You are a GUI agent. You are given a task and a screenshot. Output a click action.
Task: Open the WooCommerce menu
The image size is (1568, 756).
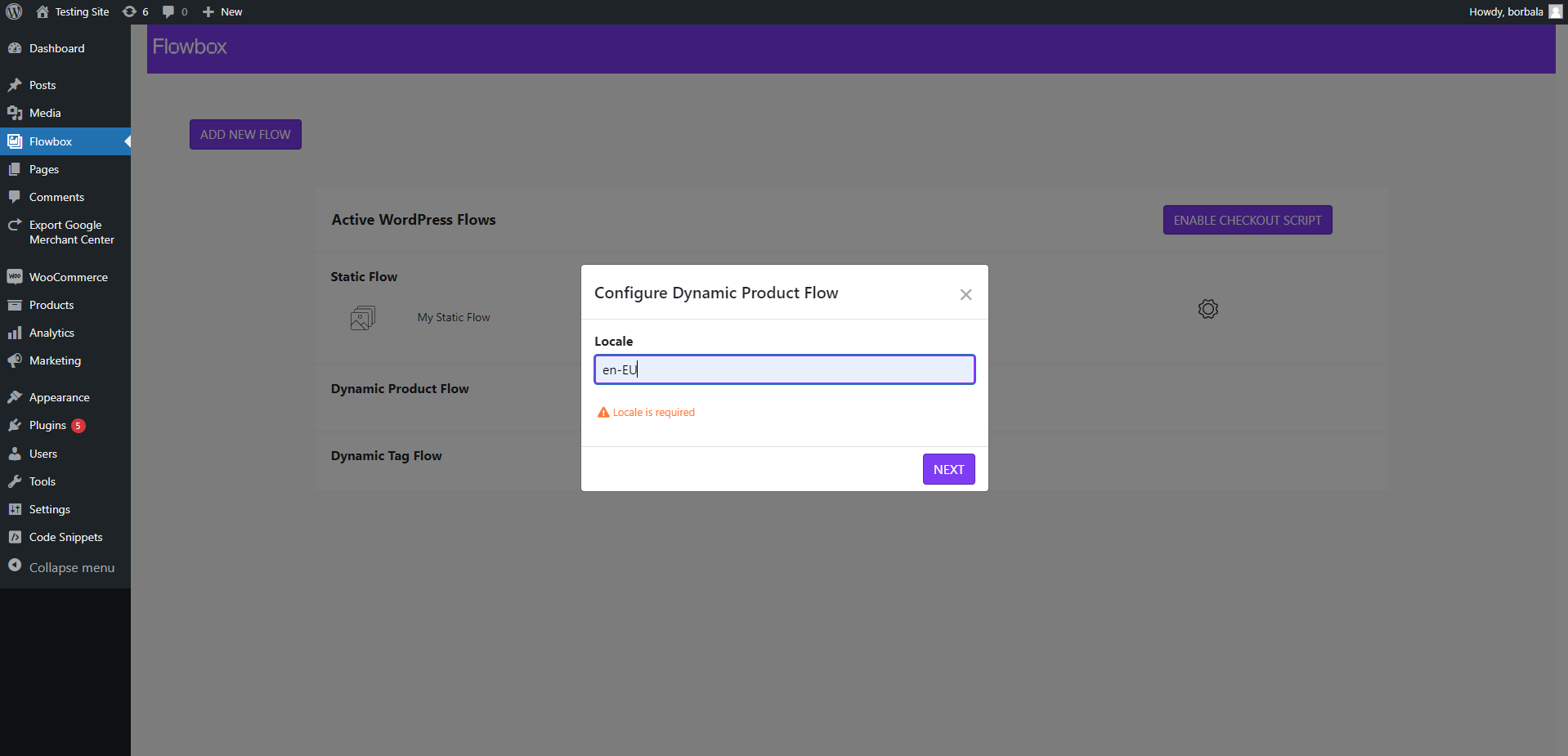[x=68, y=277]
